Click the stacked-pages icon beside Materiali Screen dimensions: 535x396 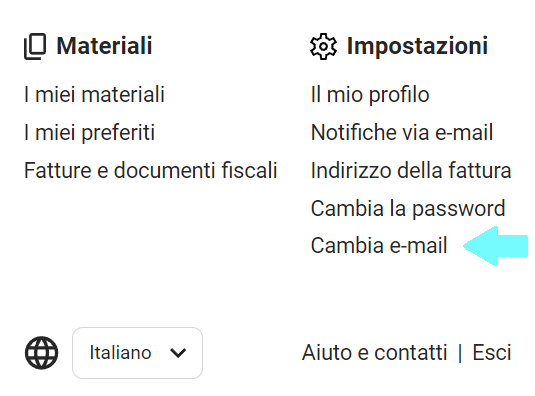coord(35,46)
